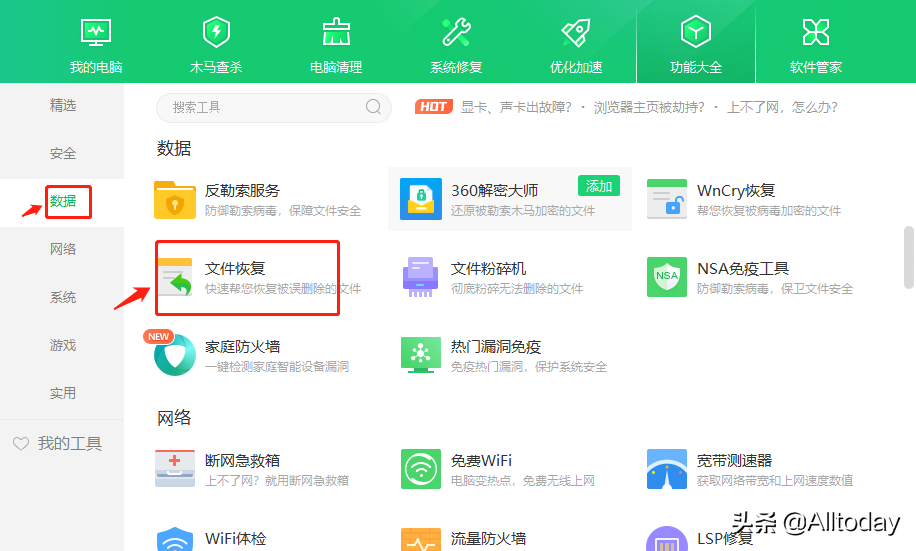This screenshot has height=551, width=916.
Task: Open NSA免疫工具 shield icon
Action: tap(667, 278)
